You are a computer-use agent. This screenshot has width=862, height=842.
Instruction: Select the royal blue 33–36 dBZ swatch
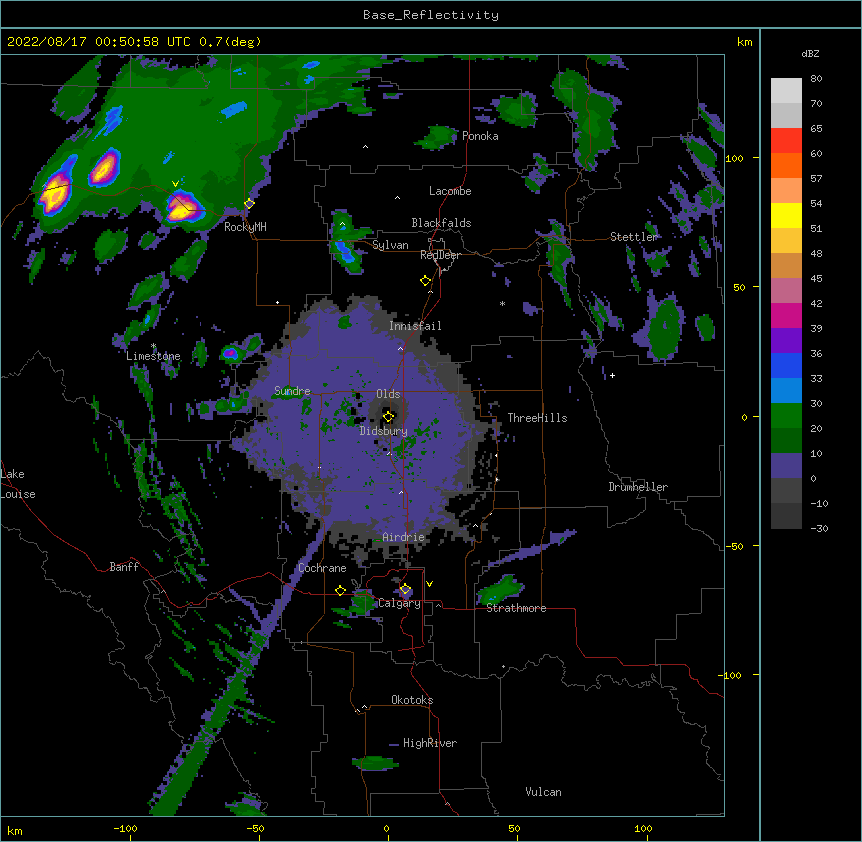[786, 365]
